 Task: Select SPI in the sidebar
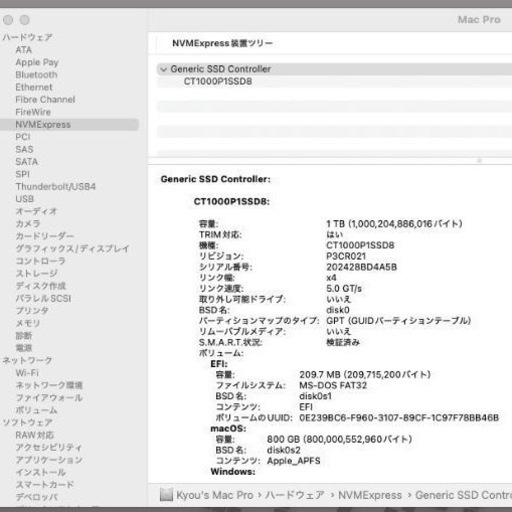tap(23, 174)
